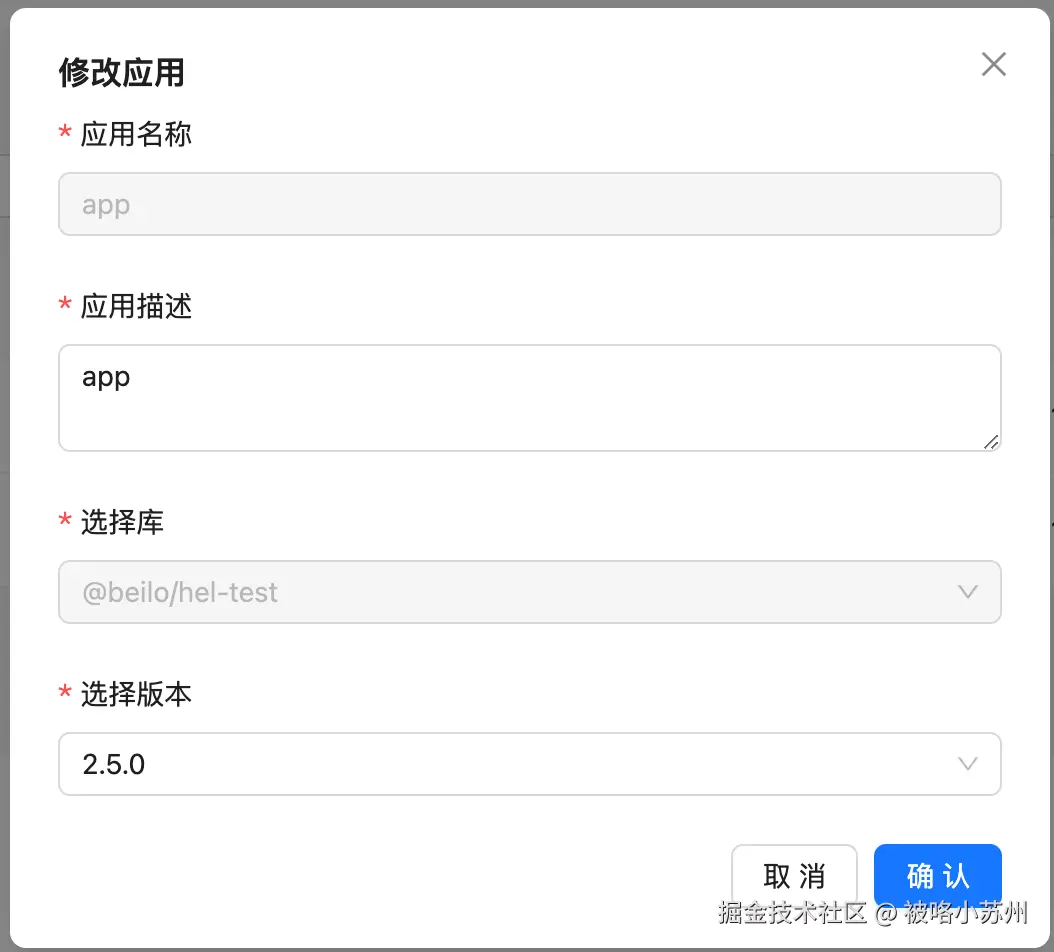Click the 选择版本 field label
The width and height of the screenshot is (1054, 952).
click(136, 694)
